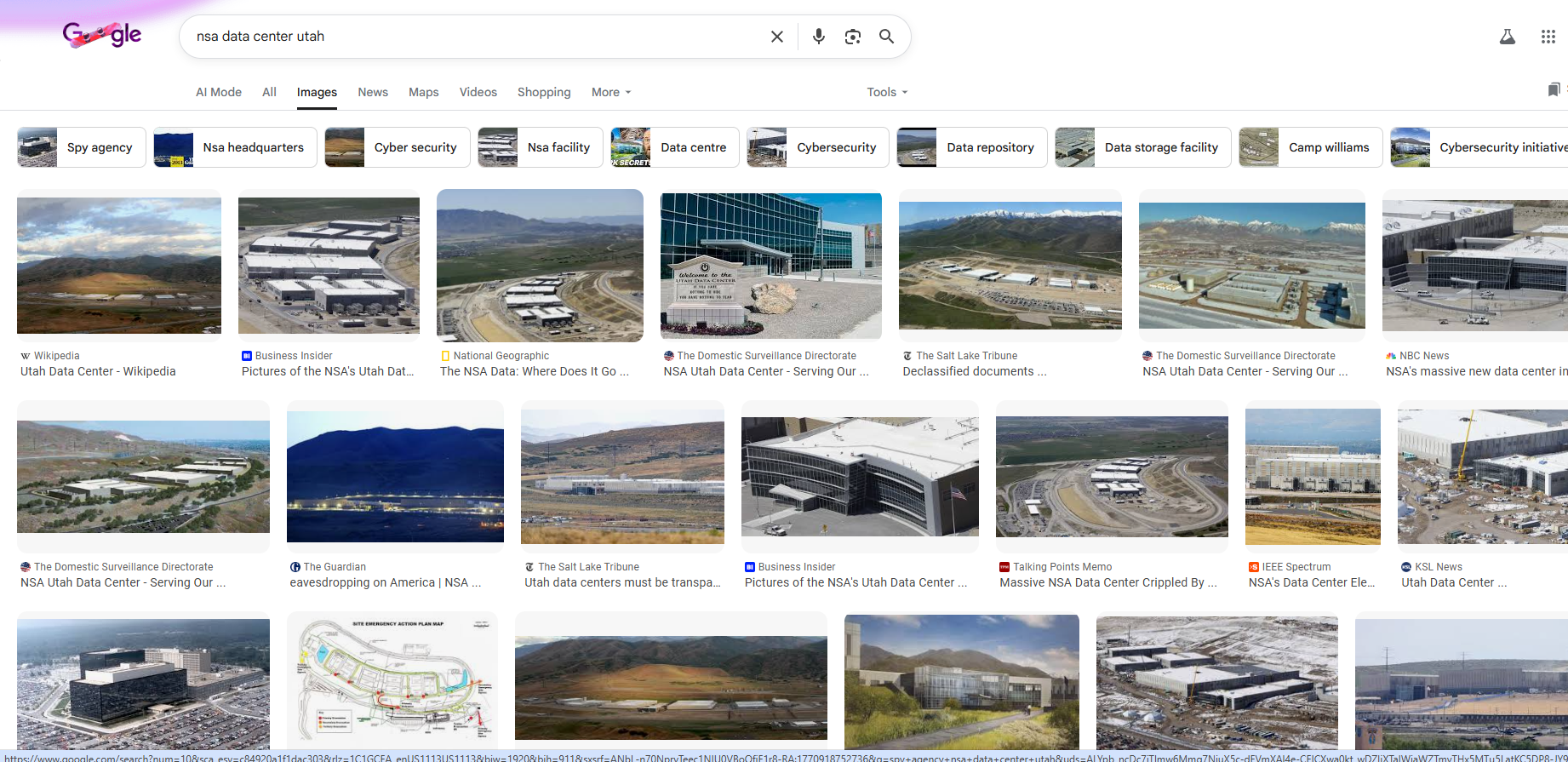Click the KSL News source favicon
Viewport: 1568px width, 762px height.
coord(1406,567)
